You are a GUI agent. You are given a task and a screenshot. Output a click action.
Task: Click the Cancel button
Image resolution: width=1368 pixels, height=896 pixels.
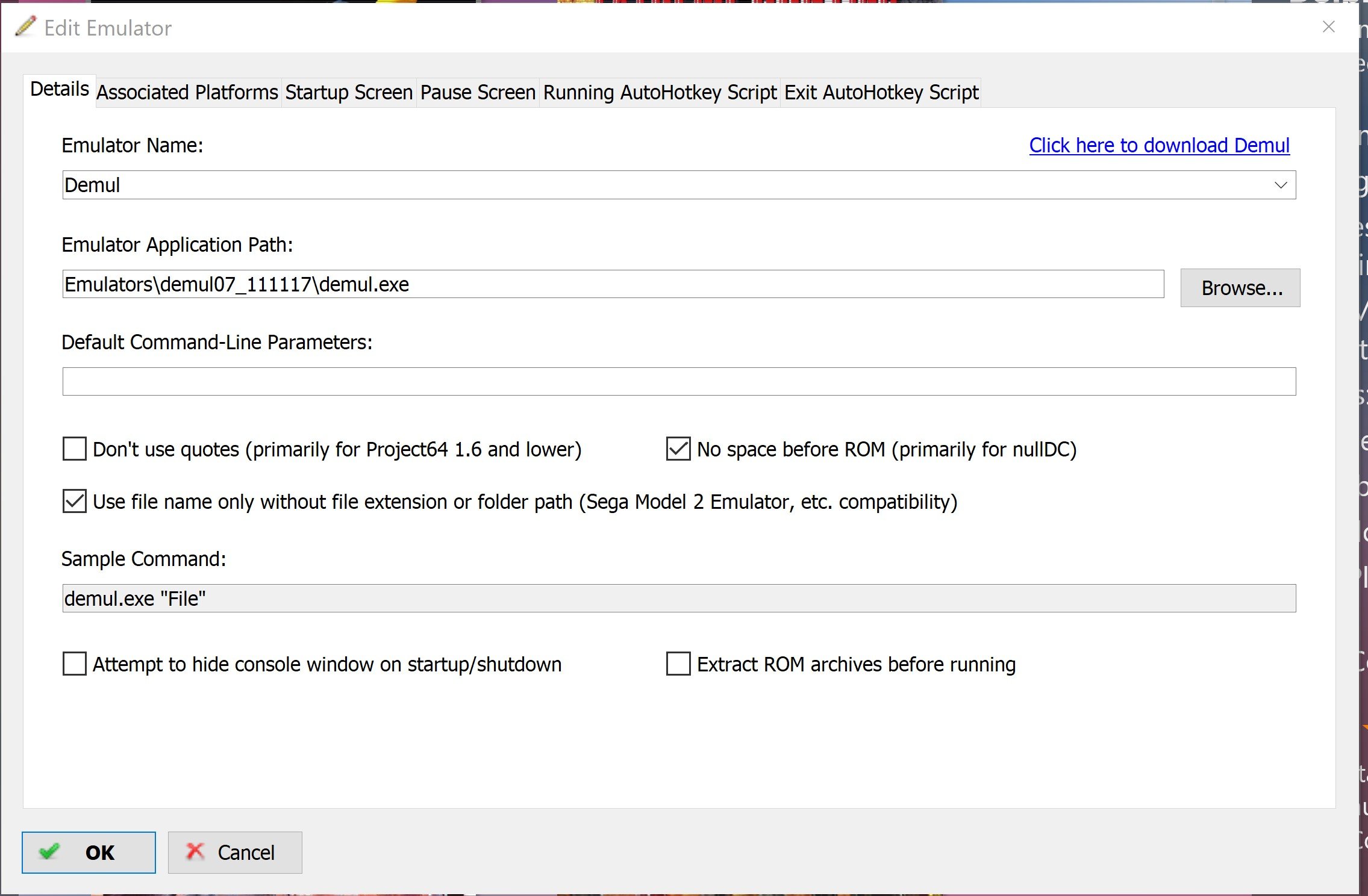pyautogui.click(x=235, y=853)
